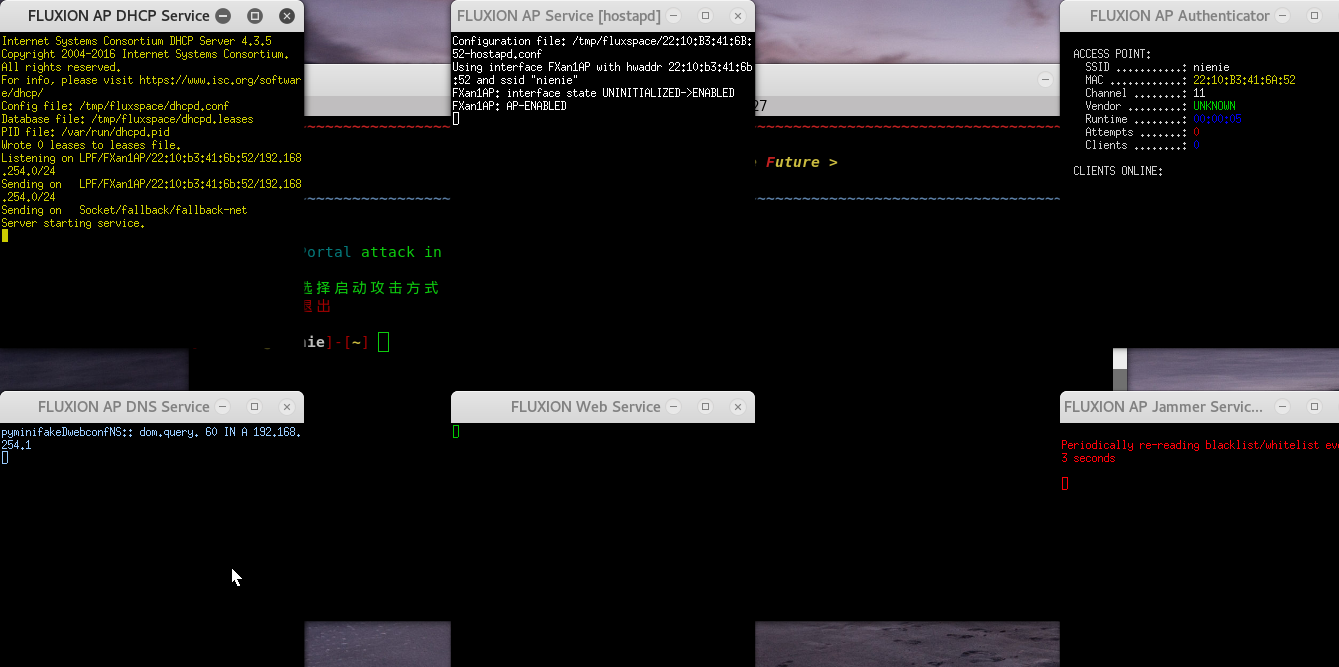Minimize the FLUXION Web Service window
1339x667 pixels.
[674, 407]
